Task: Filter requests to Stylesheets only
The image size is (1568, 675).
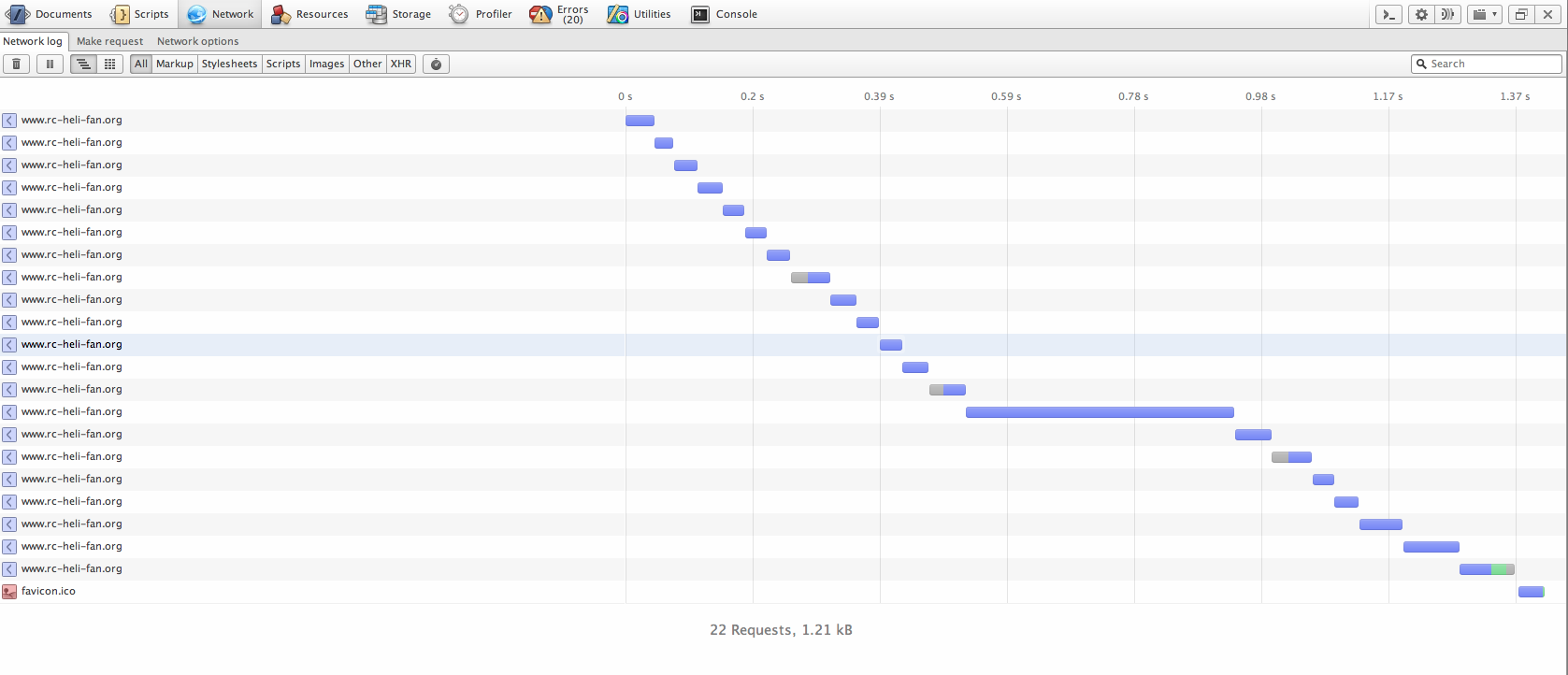Action: 230,64
